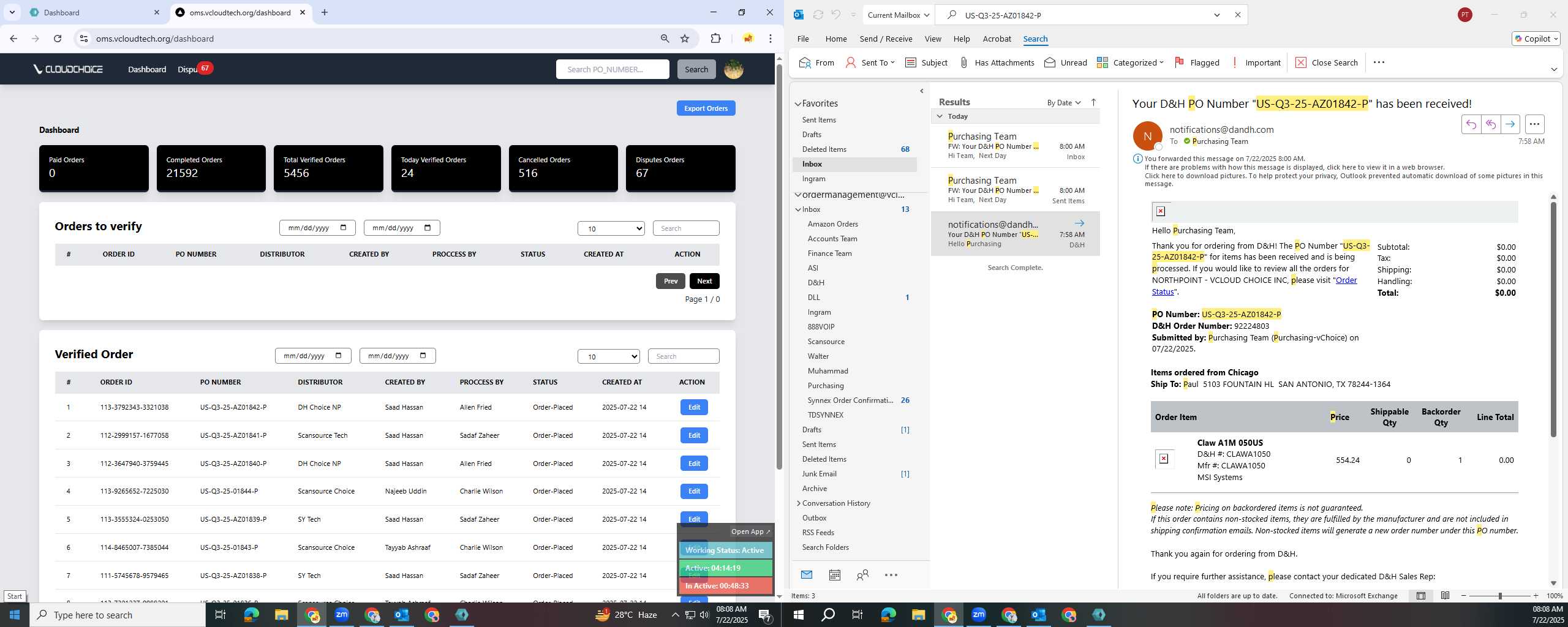Image resolution: width=1568 pixels, height=627 pixels.
Task: Open Zoom from the left taskbar
Action: tap(342, 615)
